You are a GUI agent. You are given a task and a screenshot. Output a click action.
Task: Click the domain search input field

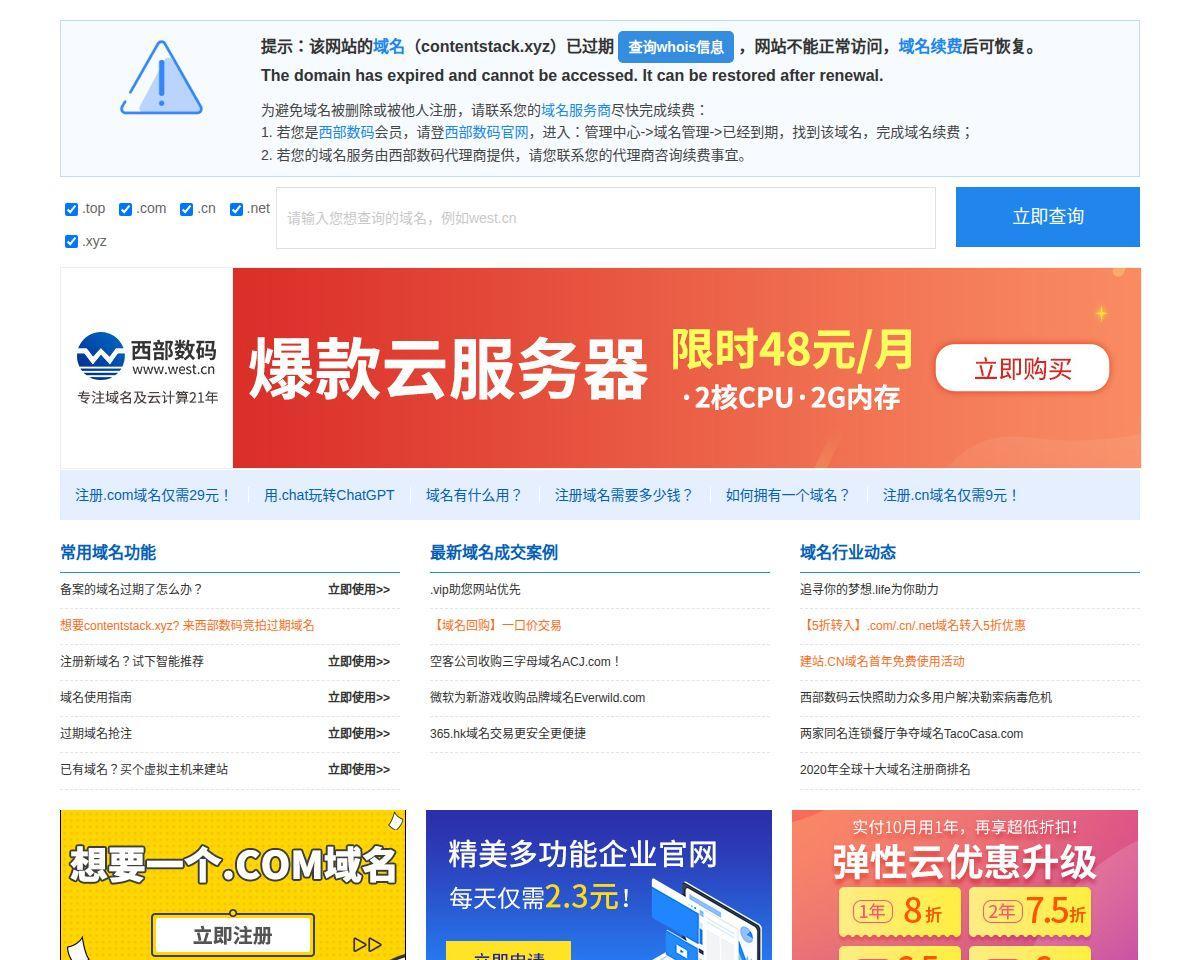[x=606, y=218]
